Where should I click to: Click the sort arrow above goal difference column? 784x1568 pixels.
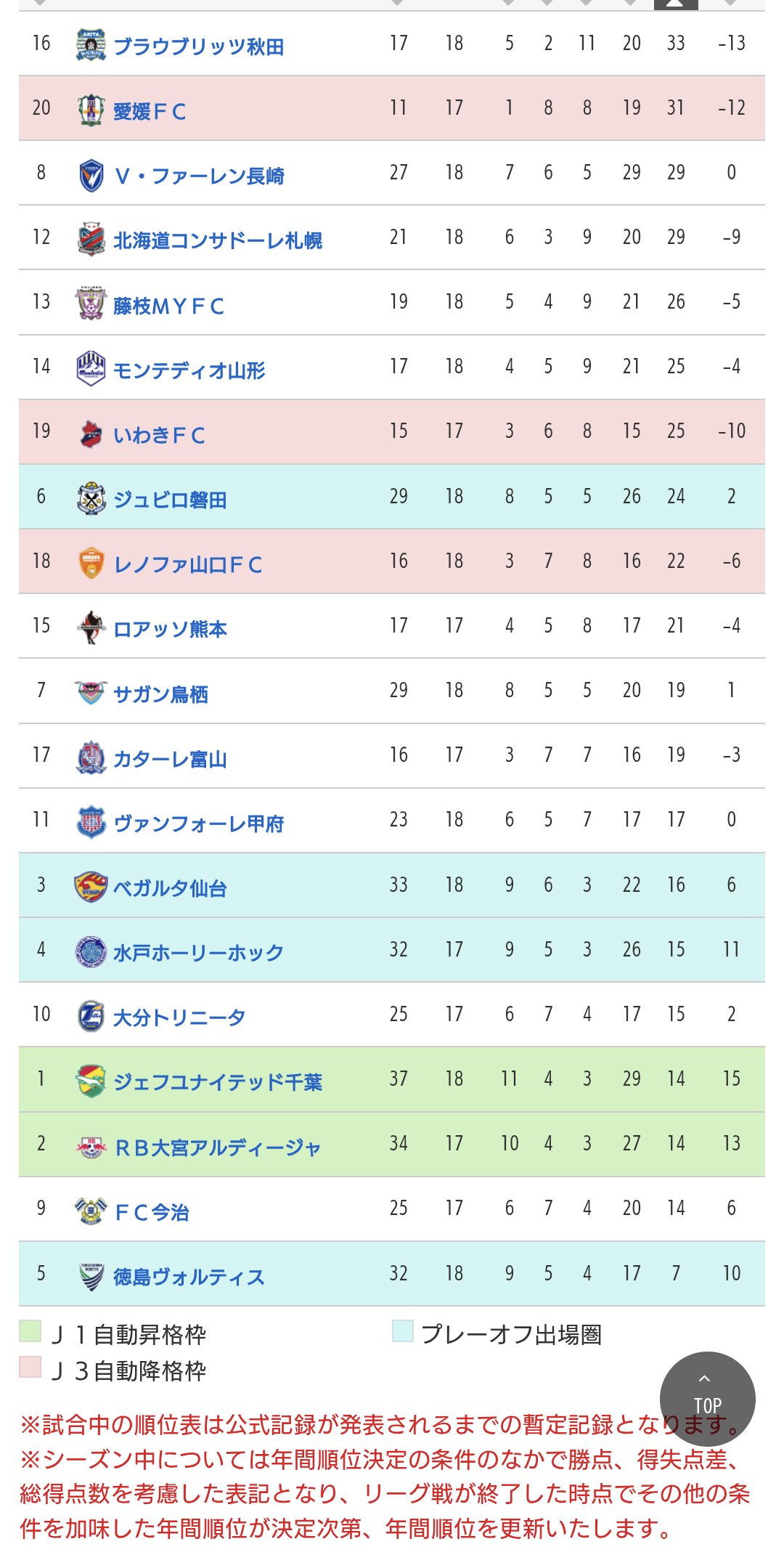click(x=731, y=3)
